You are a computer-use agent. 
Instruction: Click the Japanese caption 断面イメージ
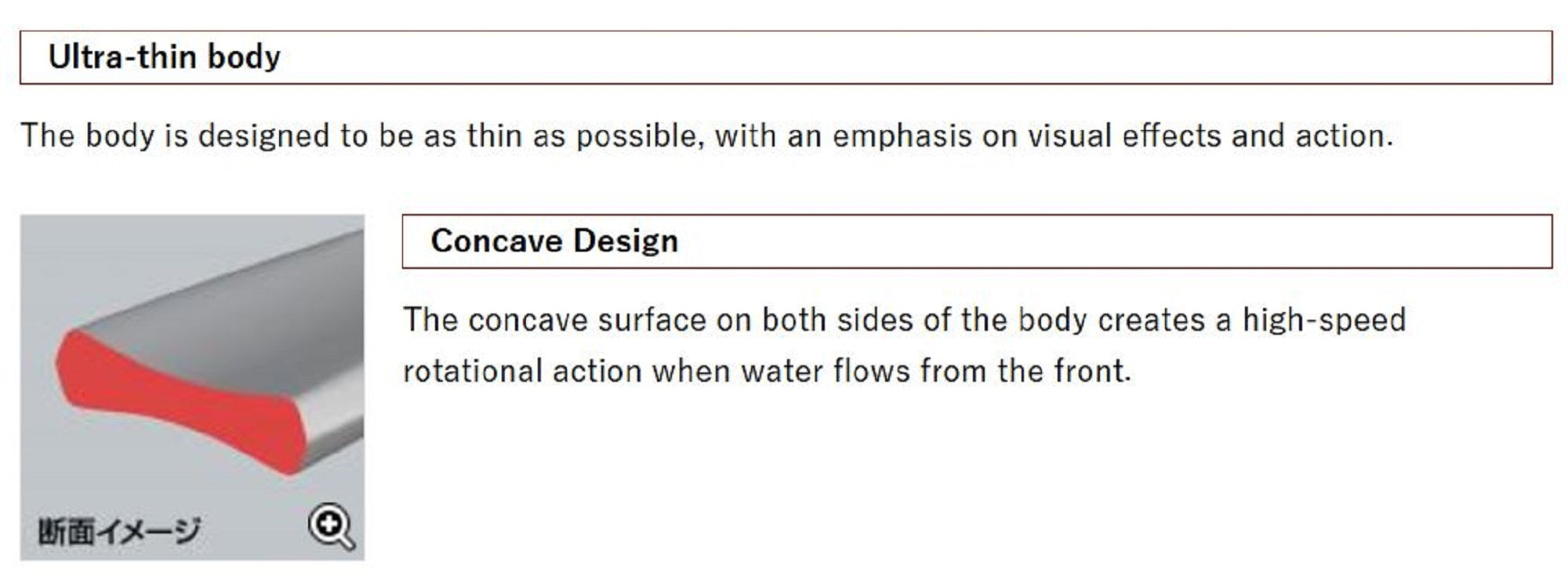tap(119, 531)
